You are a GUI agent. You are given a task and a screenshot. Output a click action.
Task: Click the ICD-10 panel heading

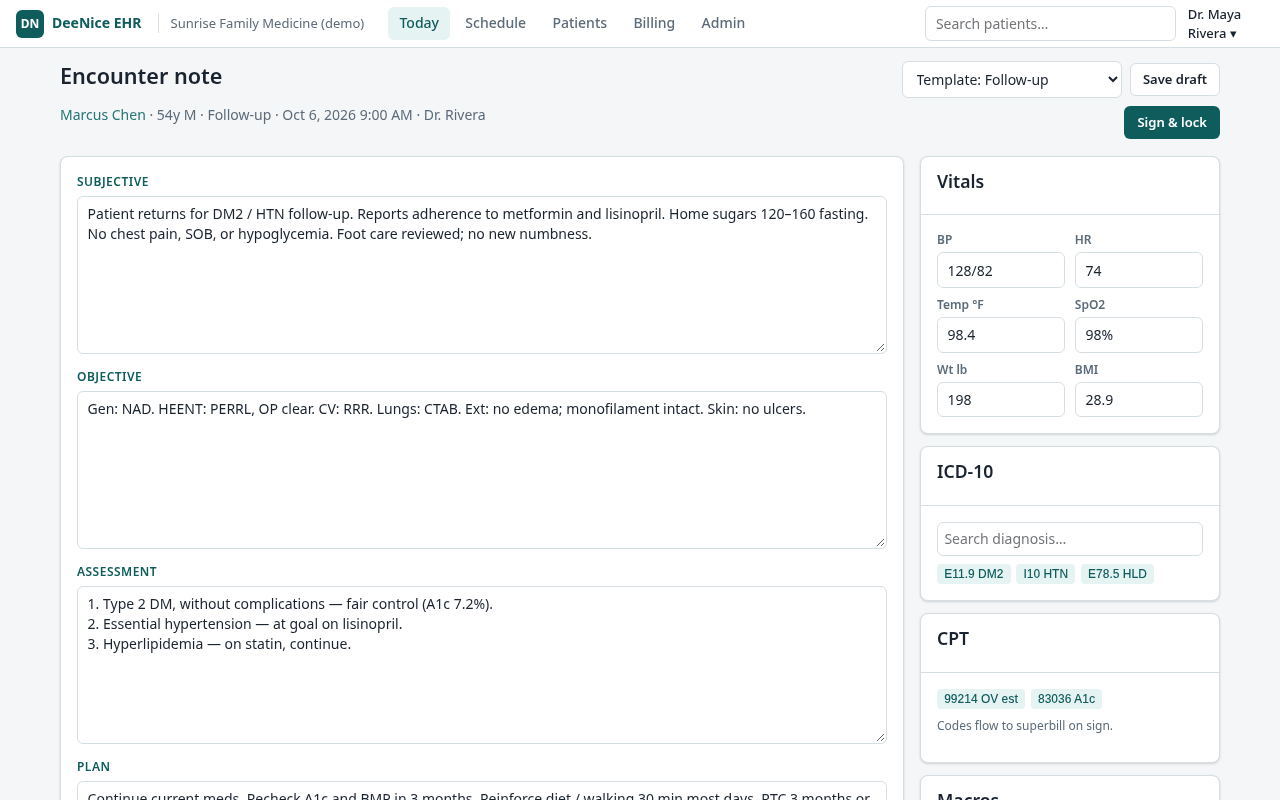click(965, 472)
